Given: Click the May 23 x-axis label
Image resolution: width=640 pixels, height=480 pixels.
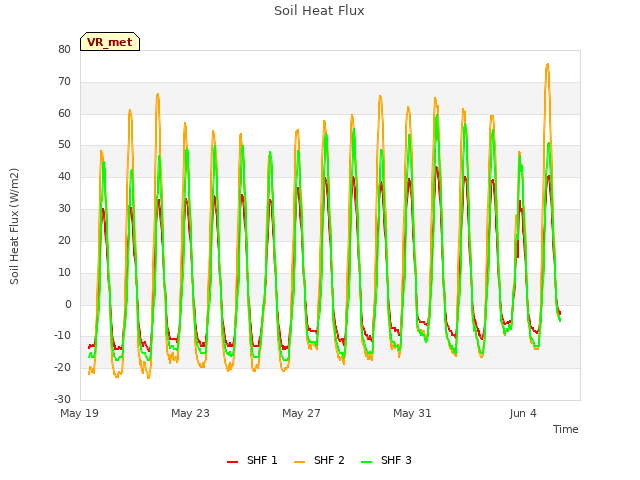Looking at the screenshot, I should [190, 413].
